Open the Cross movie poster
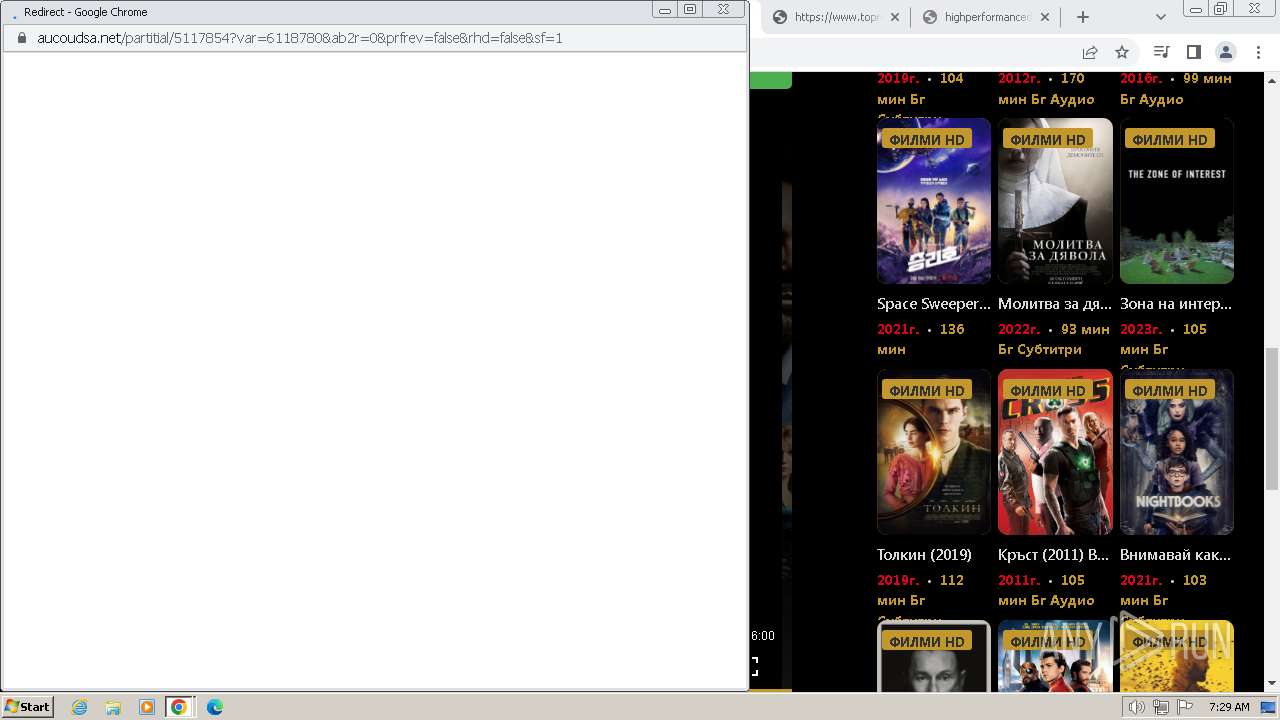Screen dimensions: 1280x720 (x=1055, y=452)
